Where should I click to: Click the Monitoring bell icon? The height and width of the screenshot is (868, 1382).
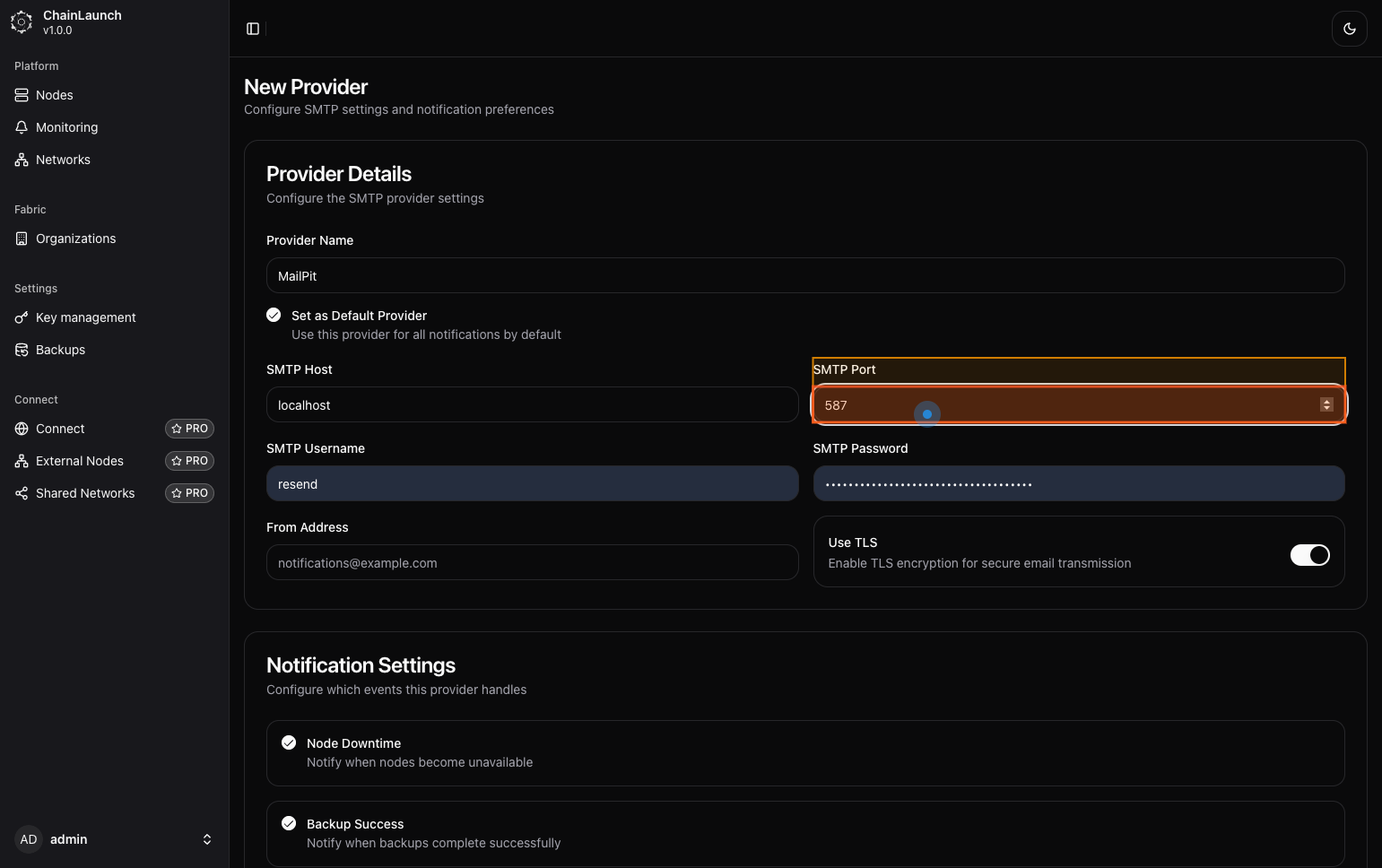pos(22,127)
